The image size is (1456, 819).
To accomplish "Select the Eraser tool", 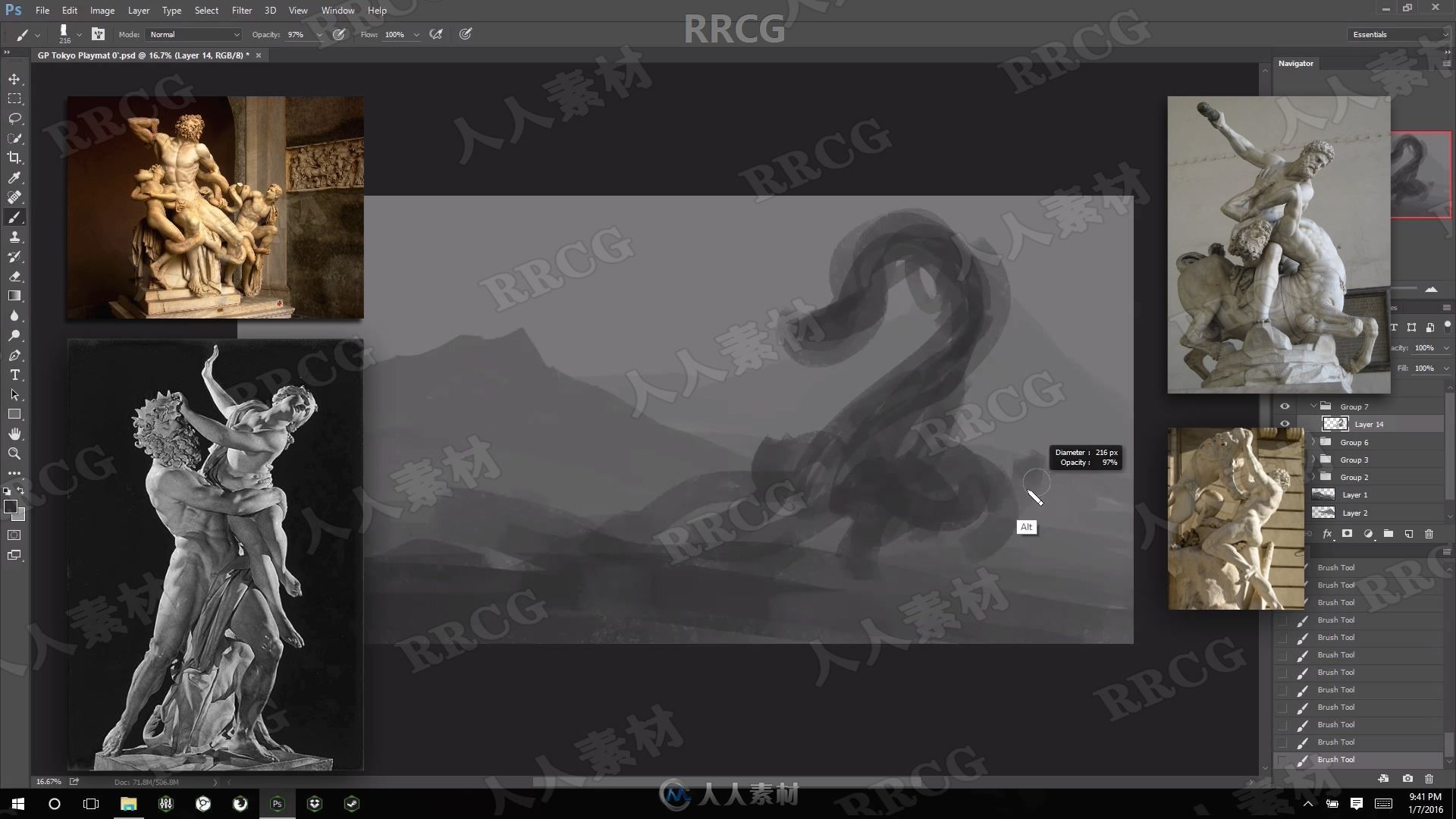I will (14, 277).
